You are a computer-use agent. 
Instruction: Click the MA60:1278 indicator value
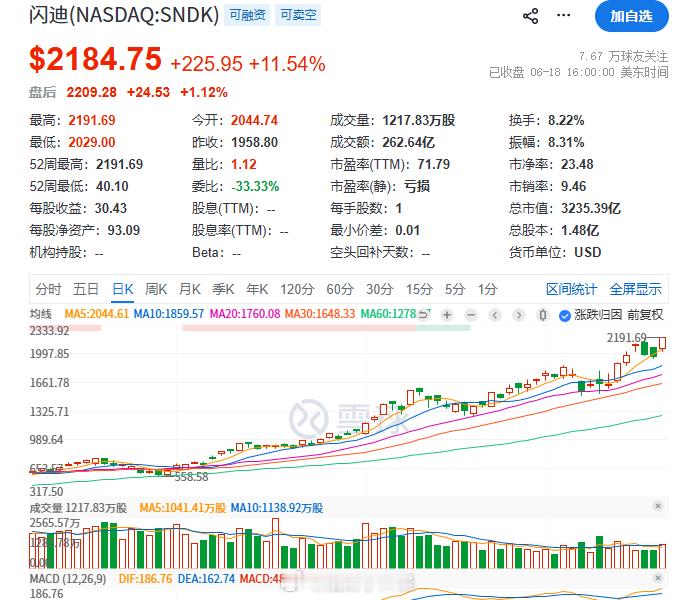[x=388, y=314]
